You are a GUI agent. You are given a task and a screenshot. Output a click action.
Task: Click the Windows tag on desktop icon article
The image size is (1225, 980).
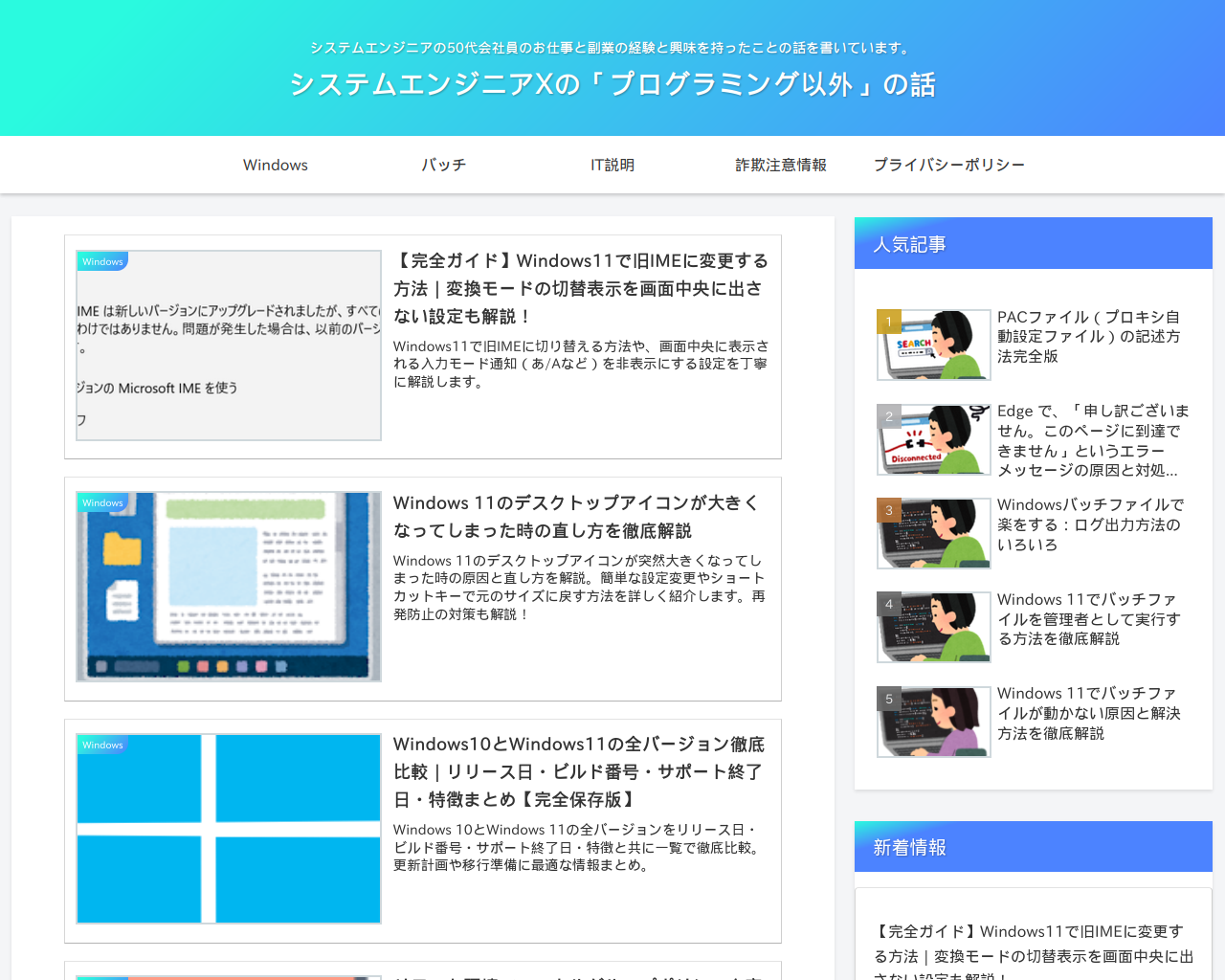[x=102, y=502]
